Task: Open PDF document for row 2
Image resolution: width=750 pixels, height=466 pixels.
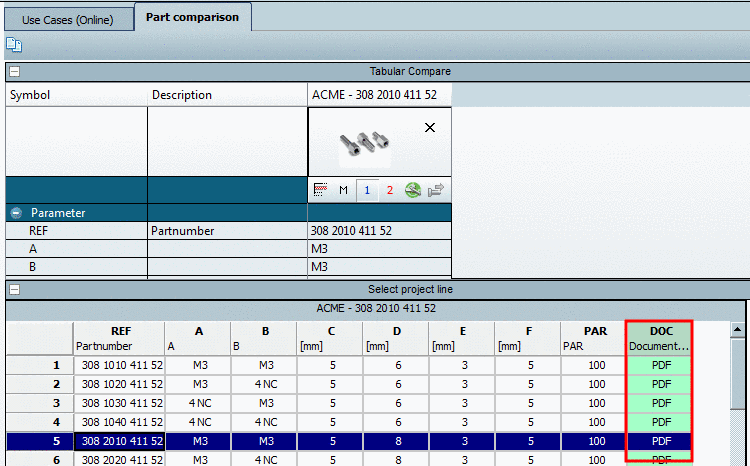Action: tap(659, 384)
